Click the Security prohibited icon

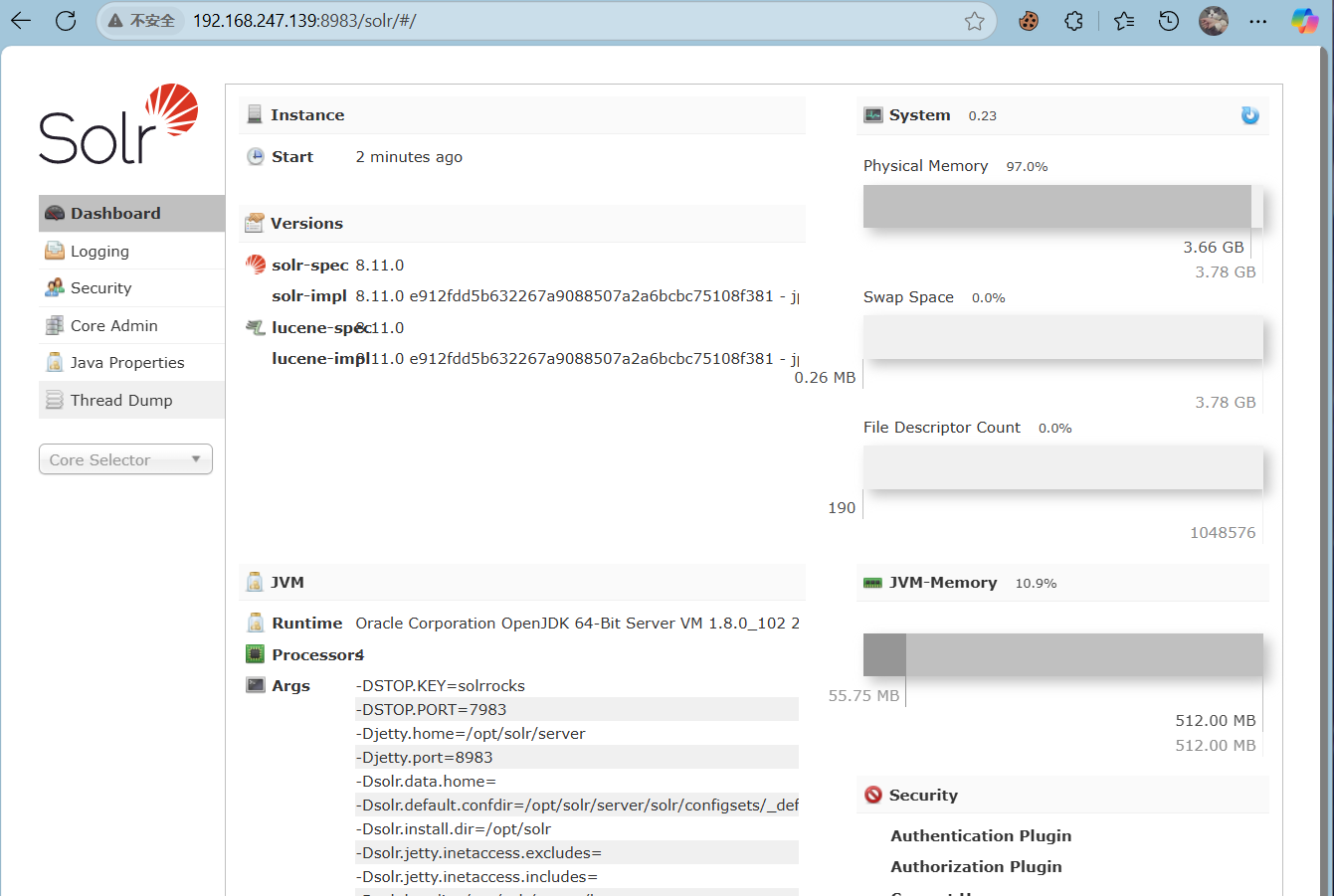click(873, 795)
